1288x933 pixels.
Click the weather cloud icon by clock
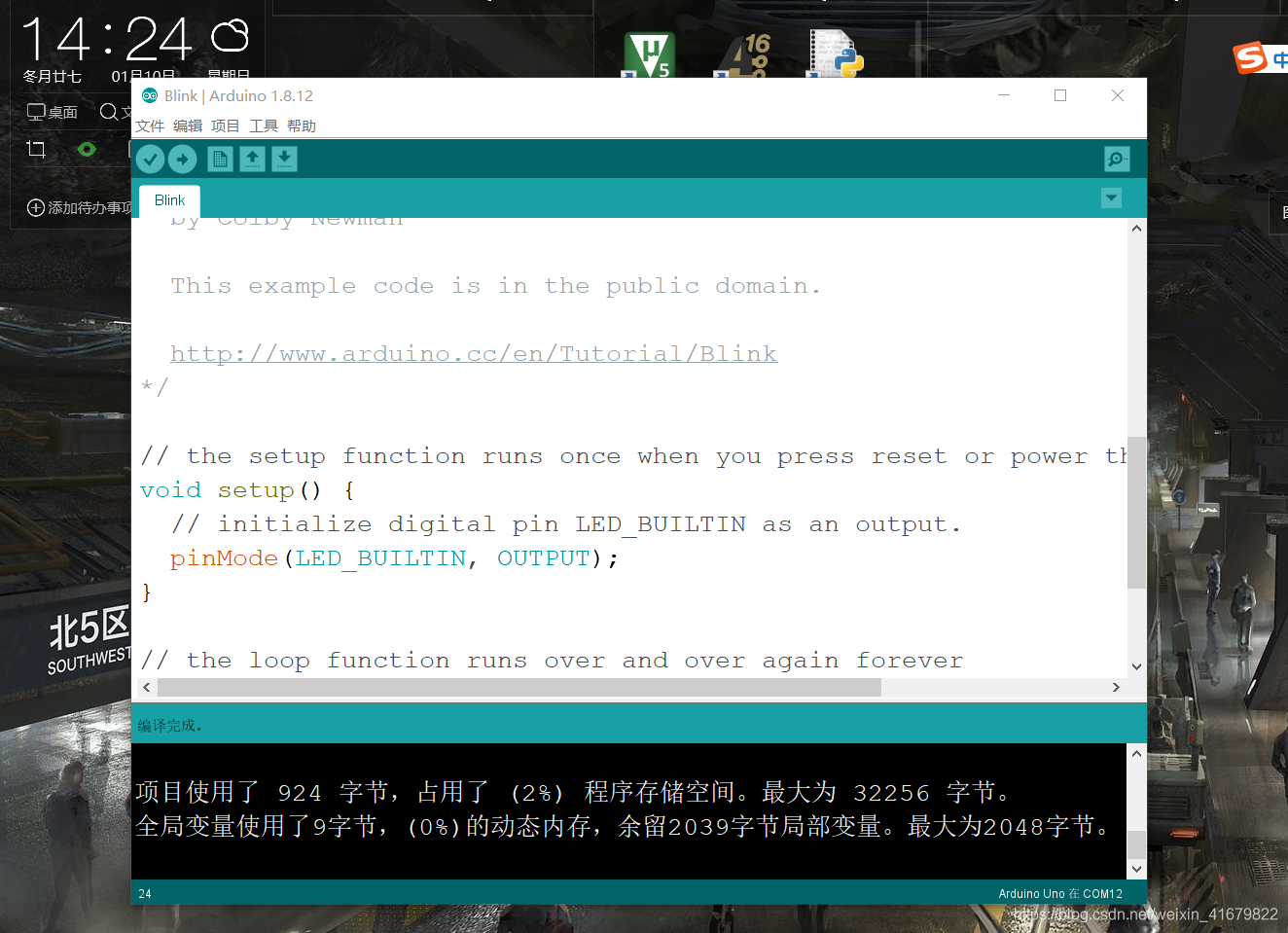(231, 37)
